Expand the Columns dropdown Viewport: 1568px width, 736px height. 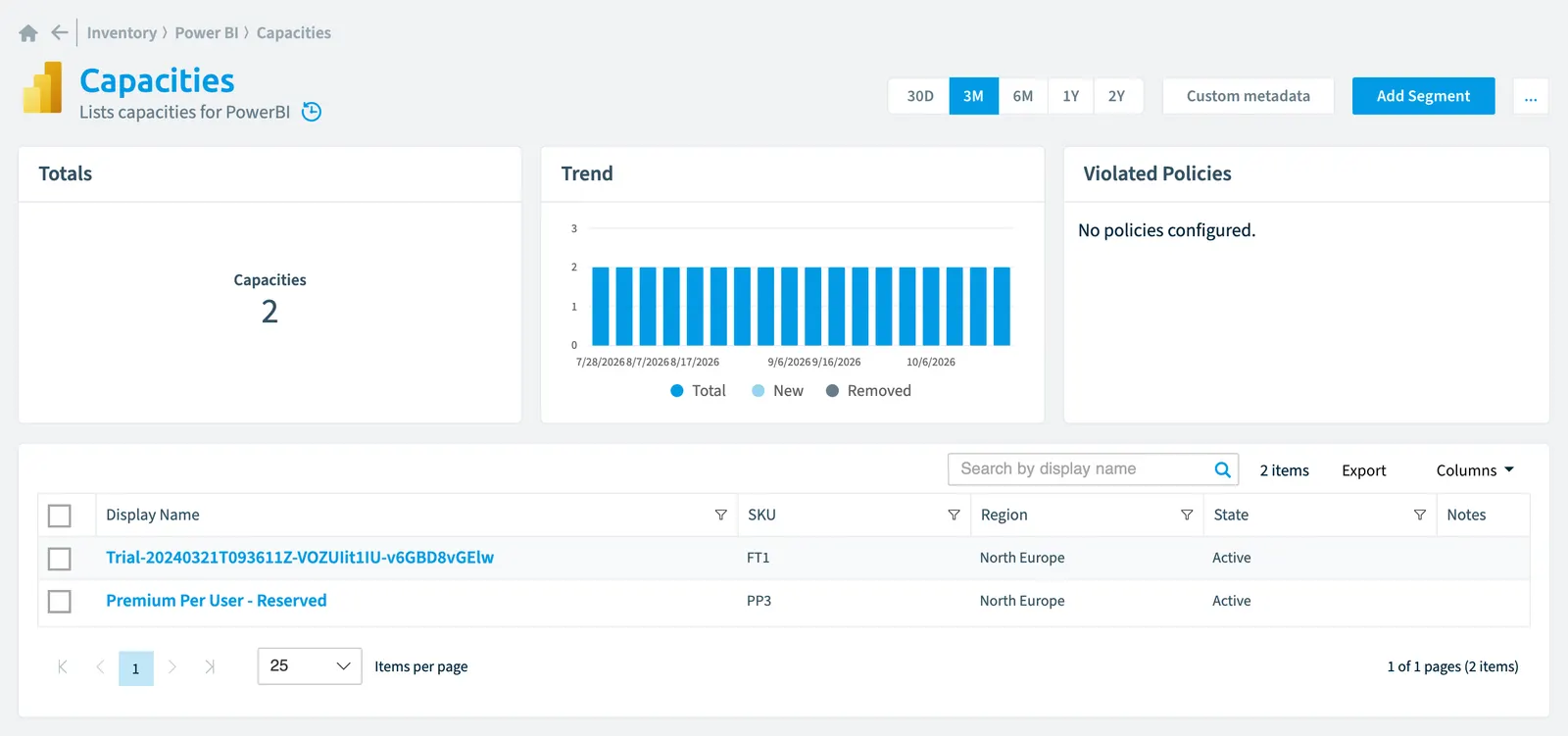point(1475,470)
